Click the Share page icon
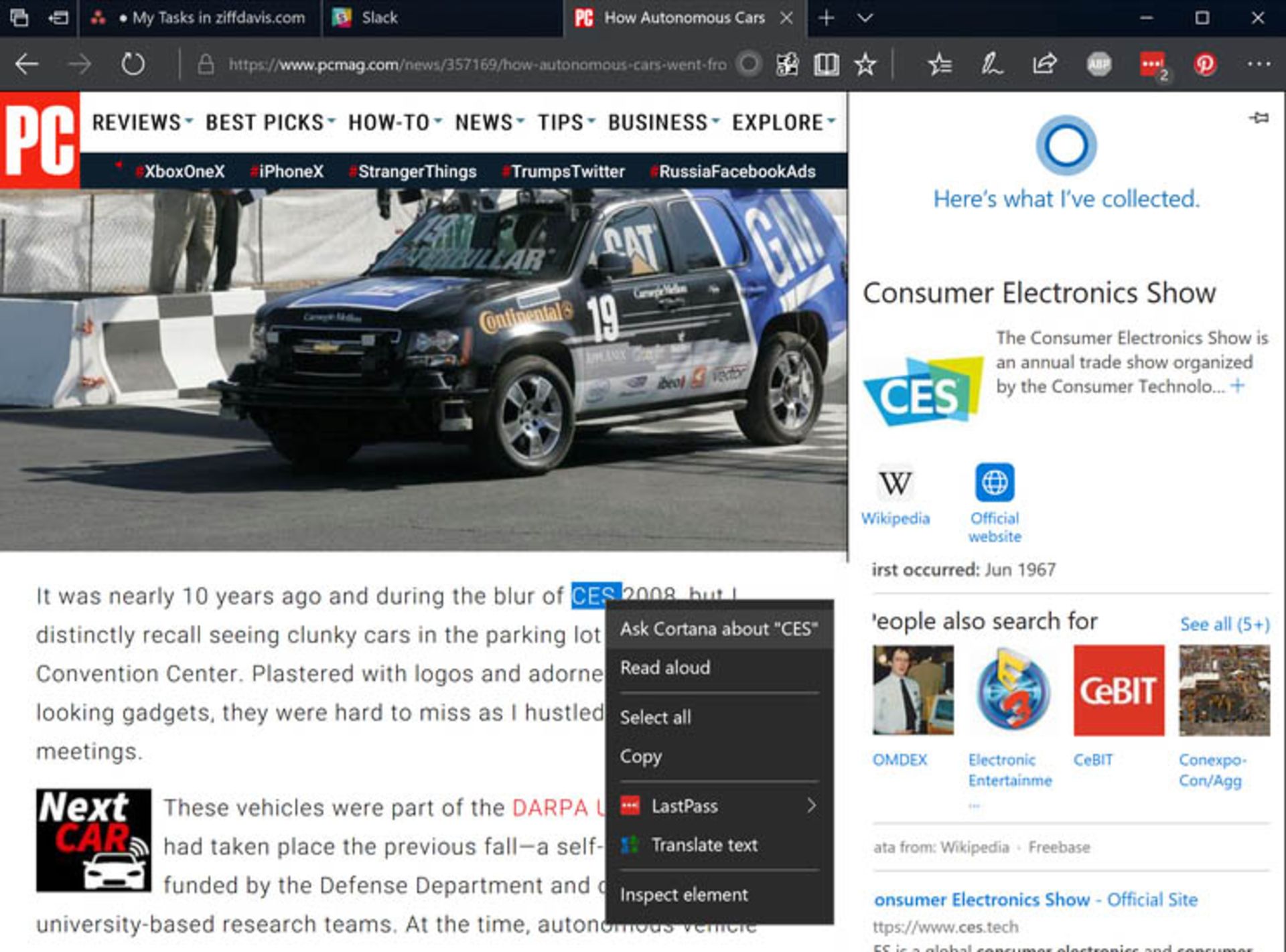 pyautogui.click(x=1044, y=64)
